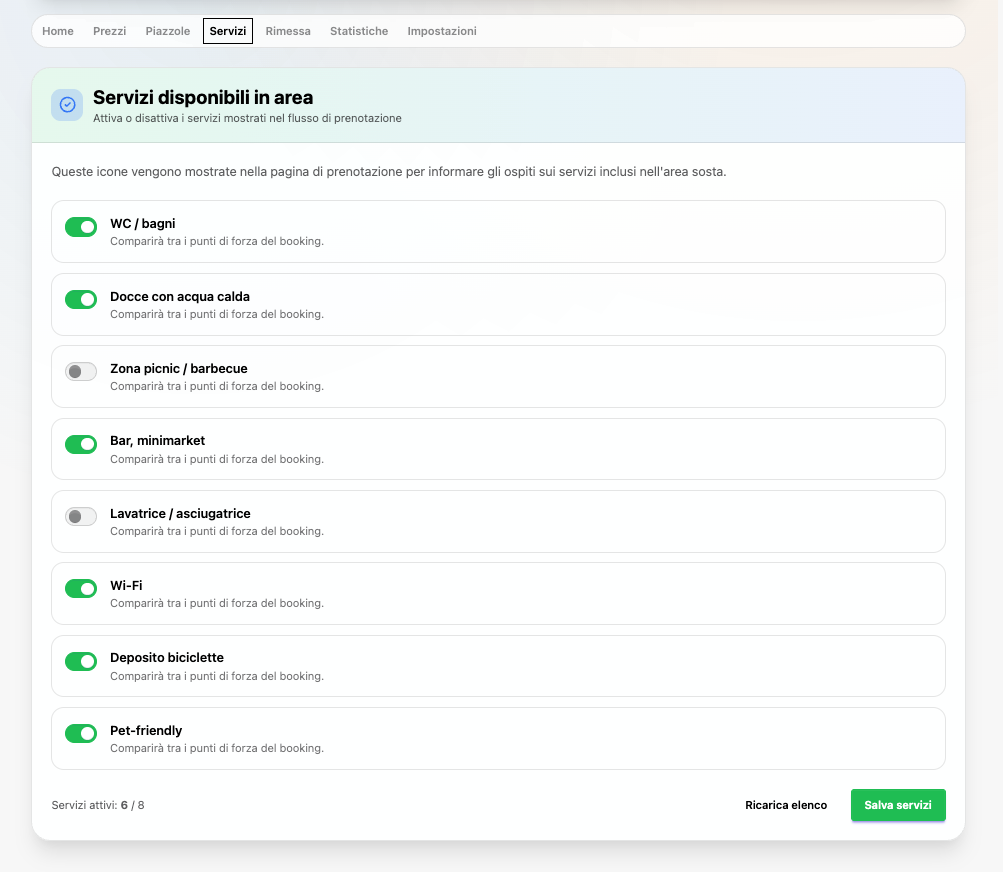Toggle off the Pet-friendly service

point(81,733)
